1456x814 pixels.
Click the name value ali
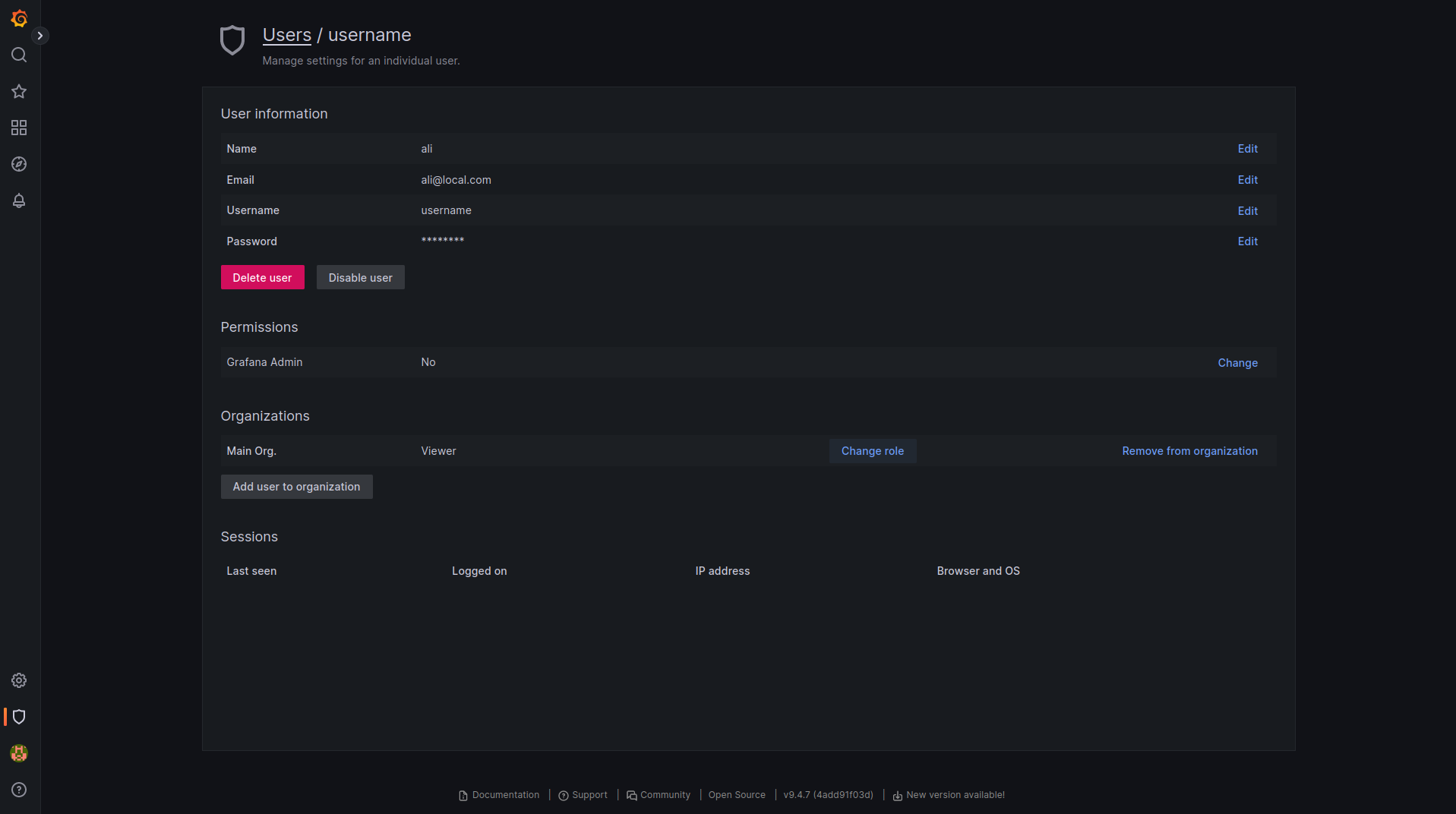pyautogui.click(x=427, y=149)
